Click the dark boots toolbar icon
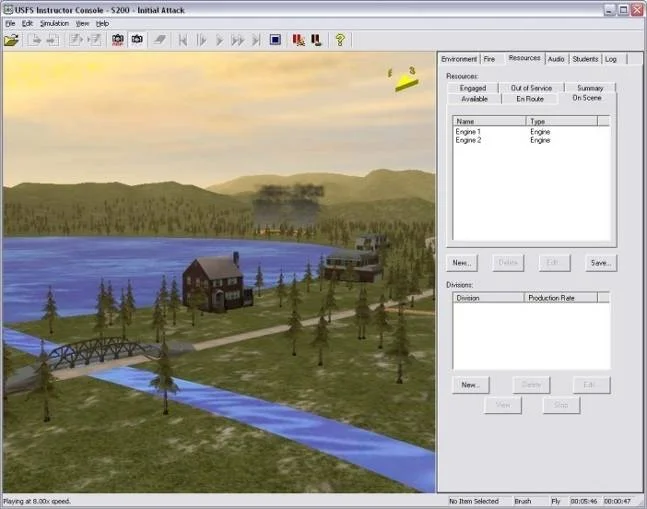647x509 pixels. point(316,40)
